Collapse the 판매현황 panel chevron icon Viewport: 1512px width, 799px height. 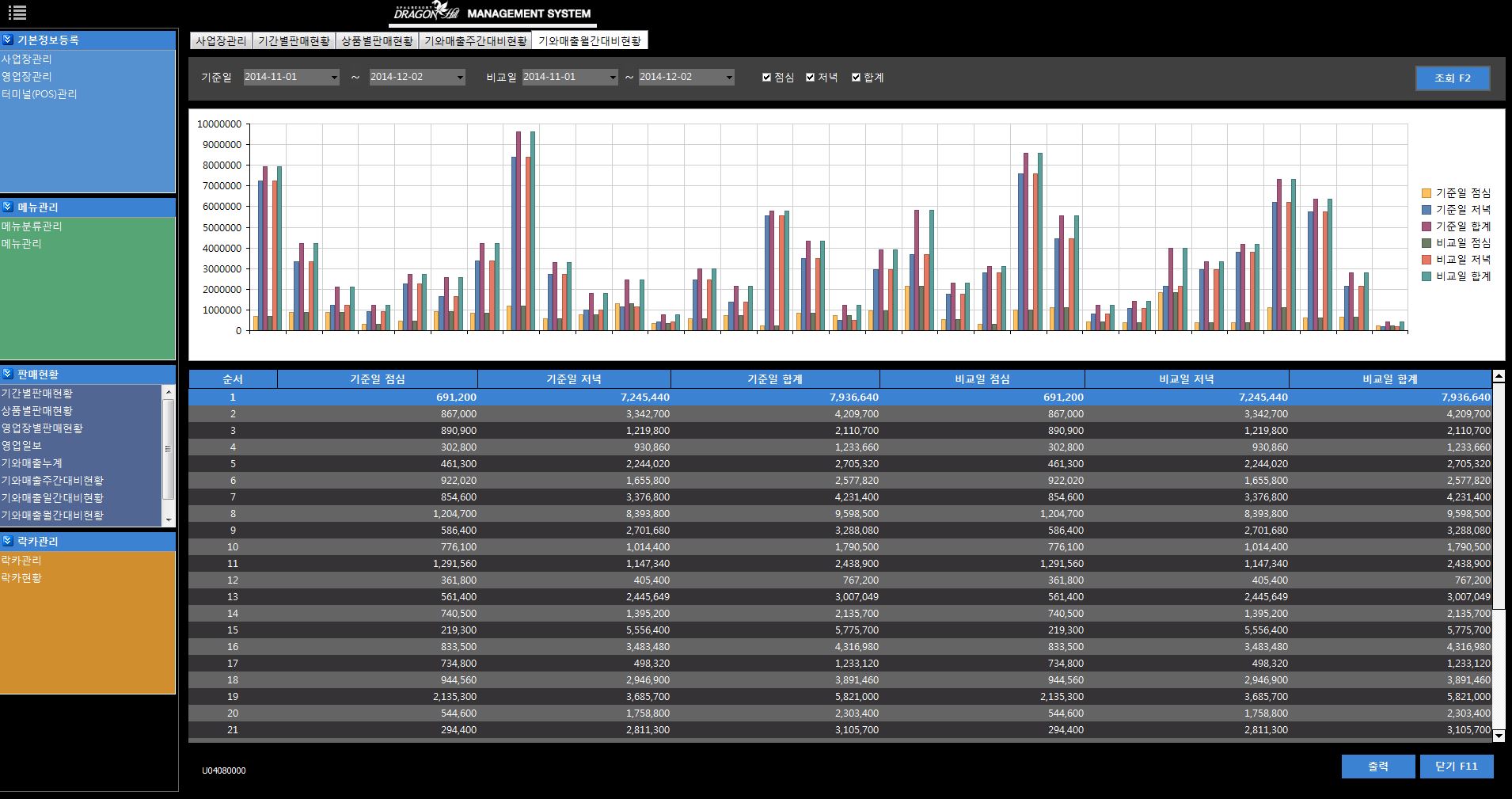[8, 374]
